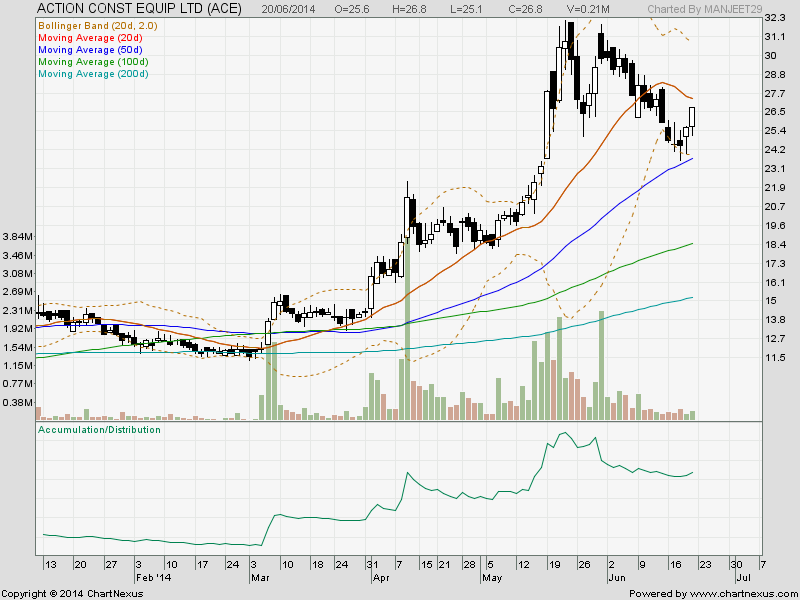Click the high price H=26.8
Image resolution: width=800 pixels, height=600 pixels.
click(x=409, y=9)
